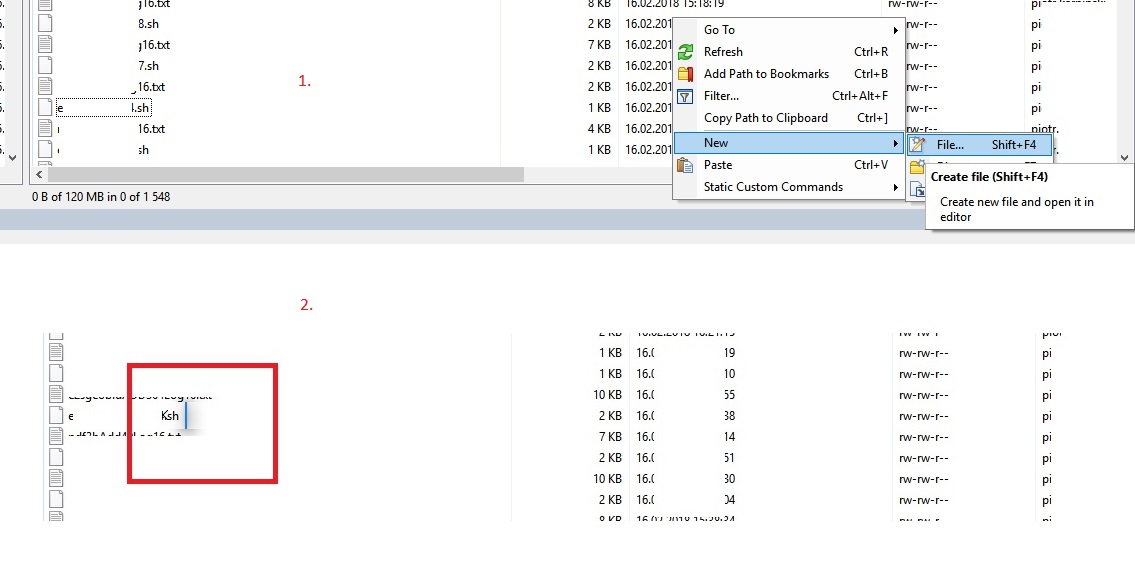Viewport: 1135px width, 579px height.
Task: Click the horizontal scrollbar's left arrow
Action: 39,175
